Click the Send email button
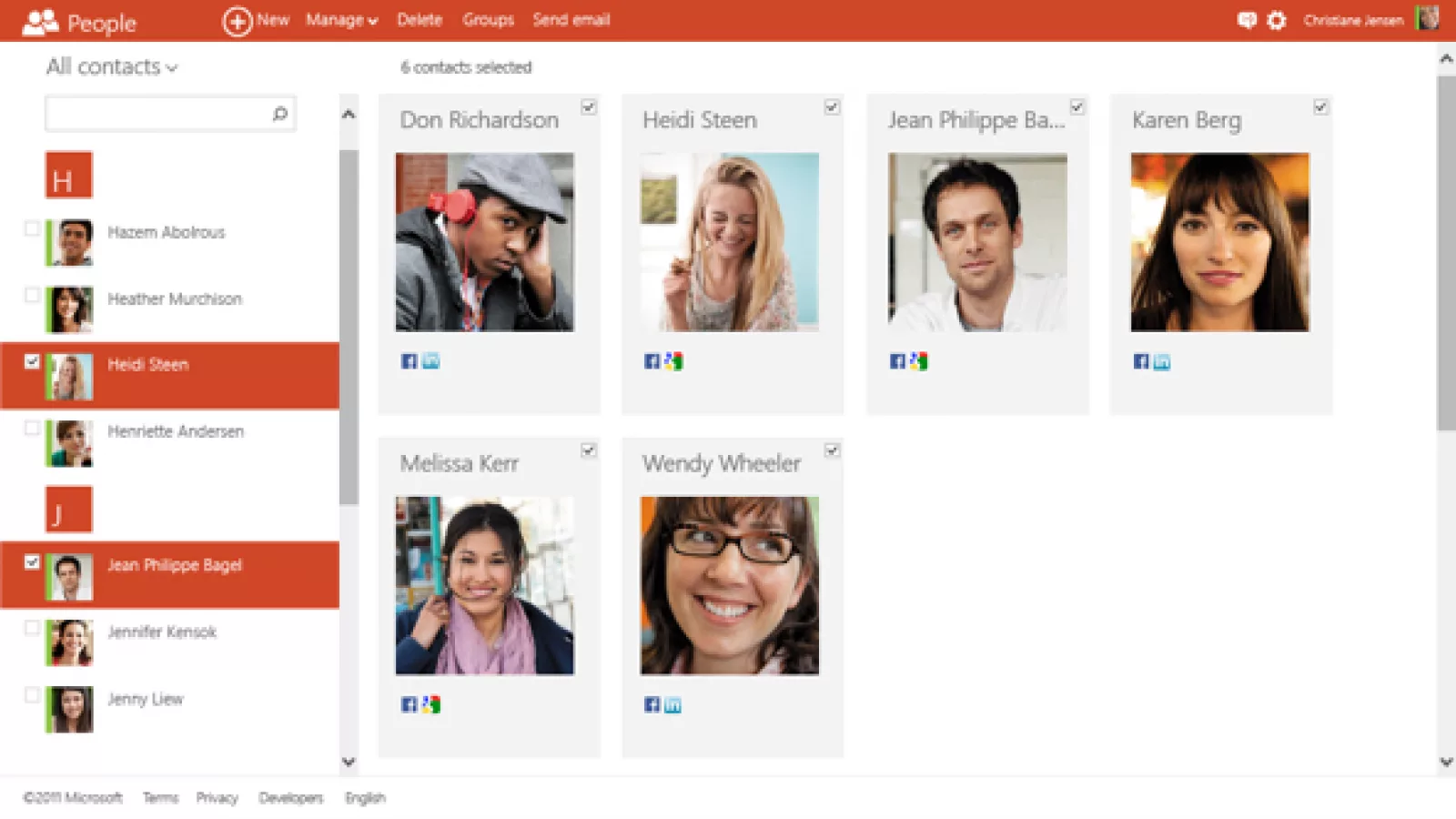Image resolution: width=1456 pixels, height=819 pixels. (571, 20)
